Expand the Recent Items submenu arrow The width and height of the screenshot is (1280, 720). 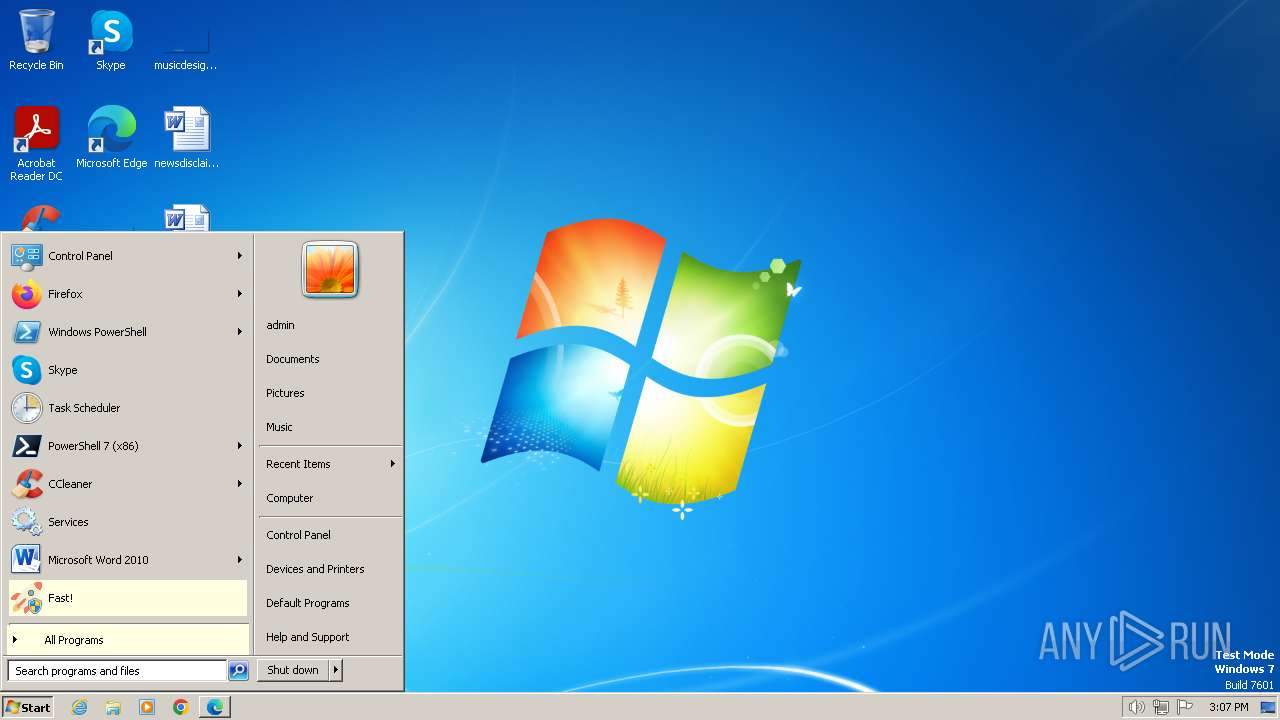pos(393,464)
